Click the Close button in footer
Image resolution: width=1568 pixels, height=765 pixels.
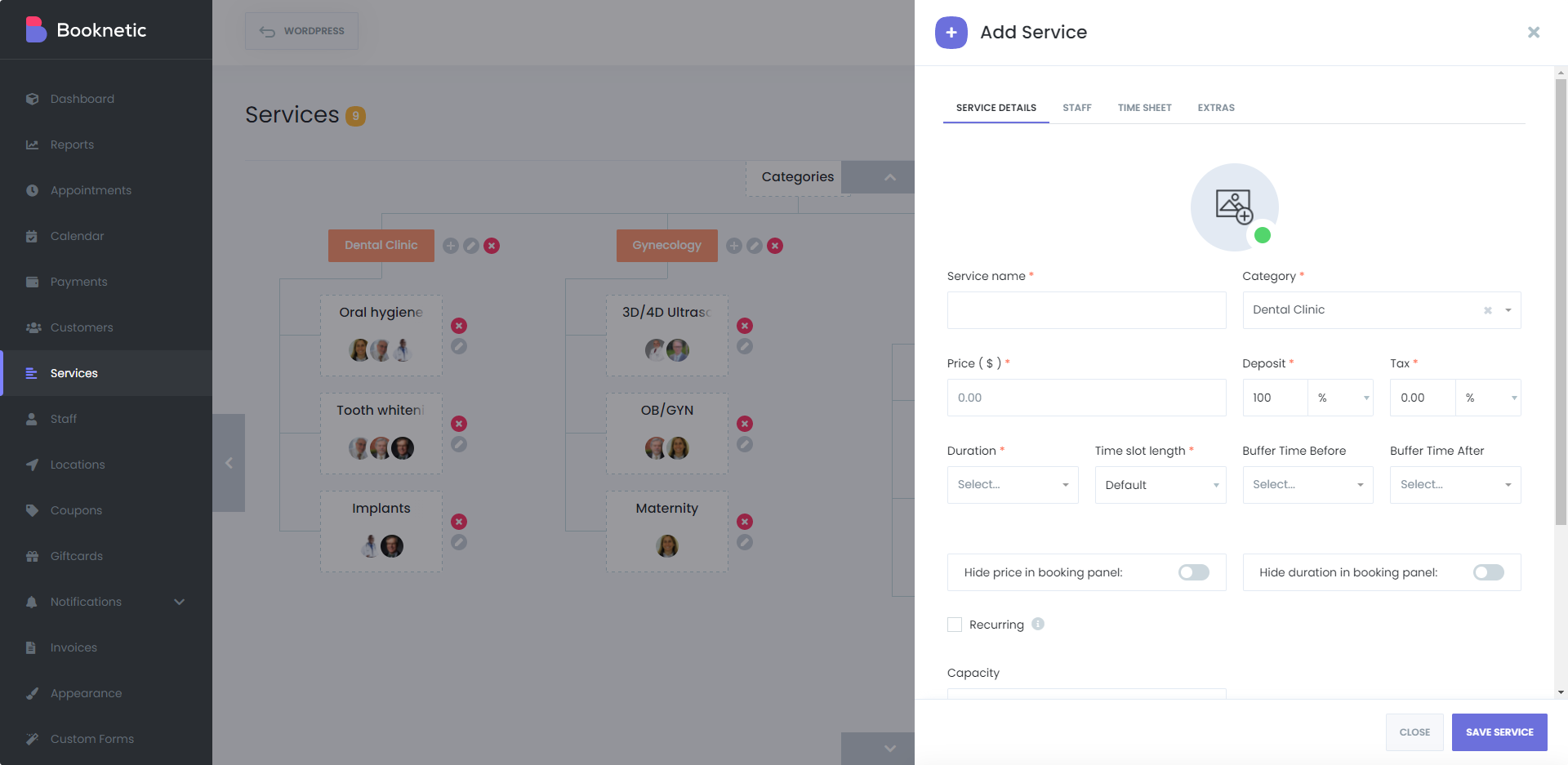(x=1414, y=732)
